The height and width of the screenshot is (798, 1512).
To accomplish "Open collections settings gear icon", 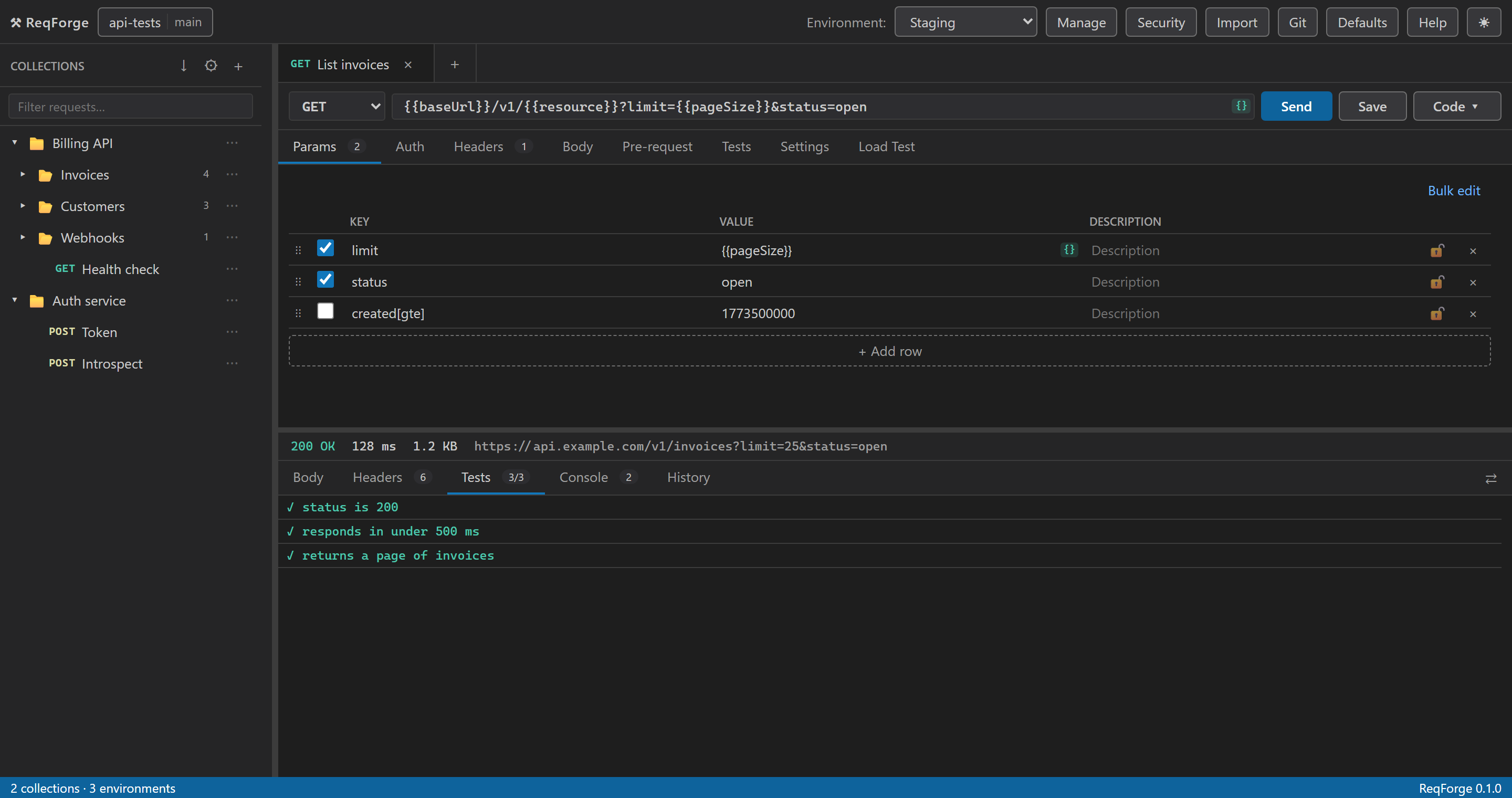I will [x=211, y=66].
